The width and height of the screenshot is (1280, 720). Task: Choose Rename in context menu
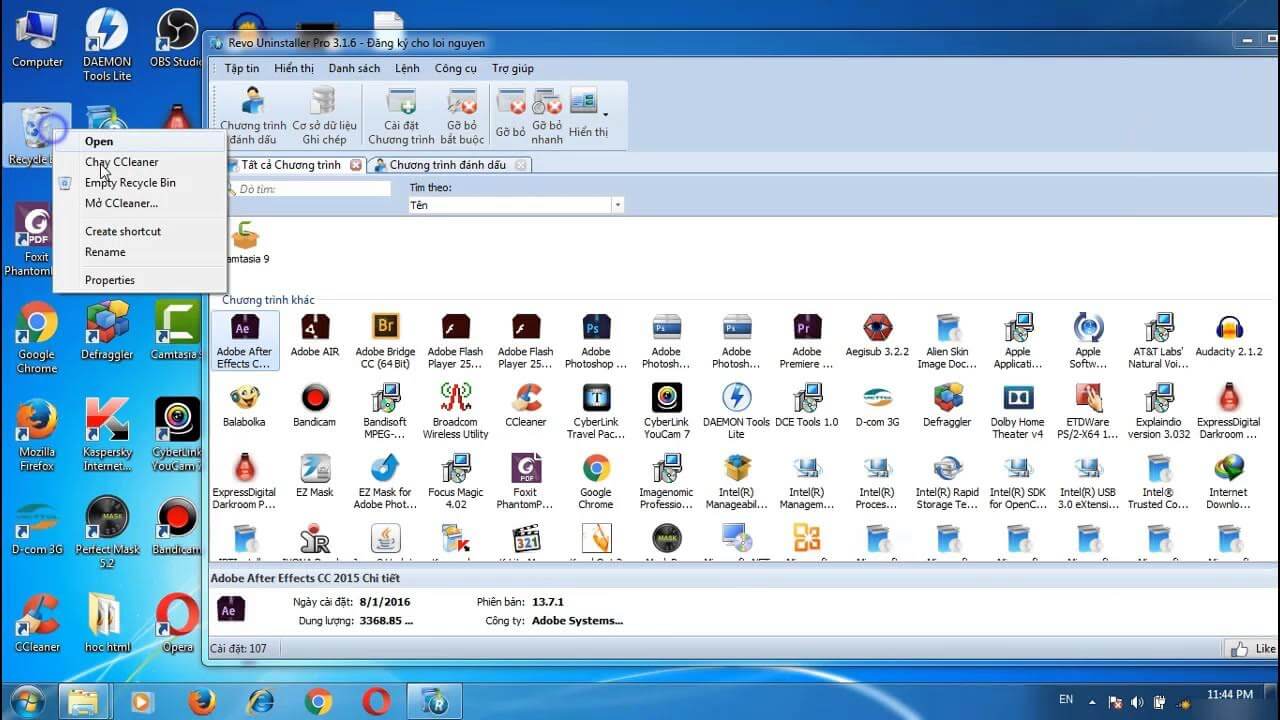coord(138,252)
